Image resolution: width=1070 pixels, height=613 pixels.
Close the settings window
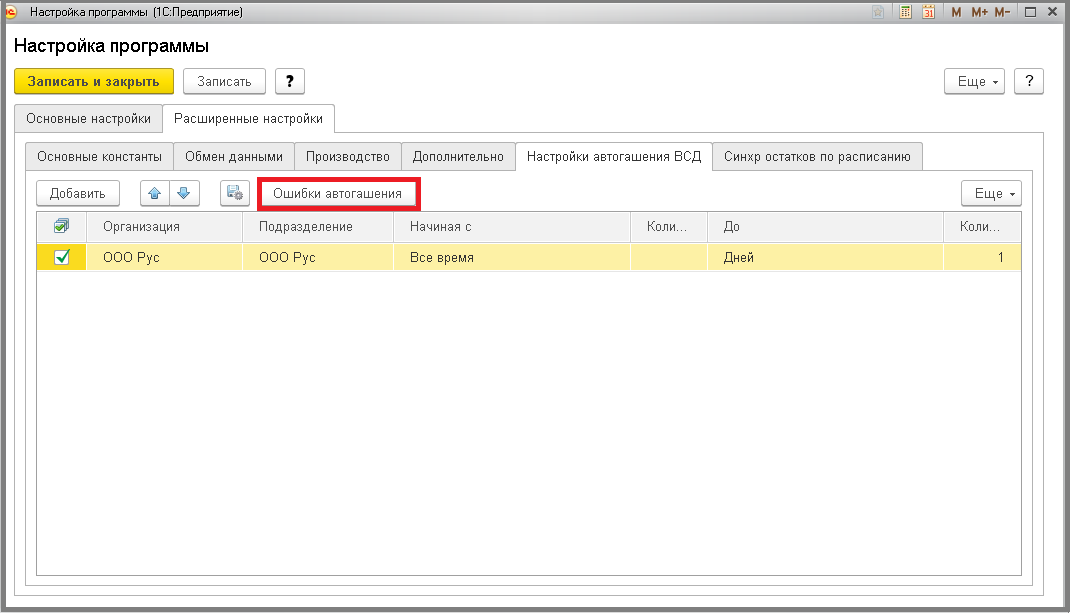coord(1052,12)
